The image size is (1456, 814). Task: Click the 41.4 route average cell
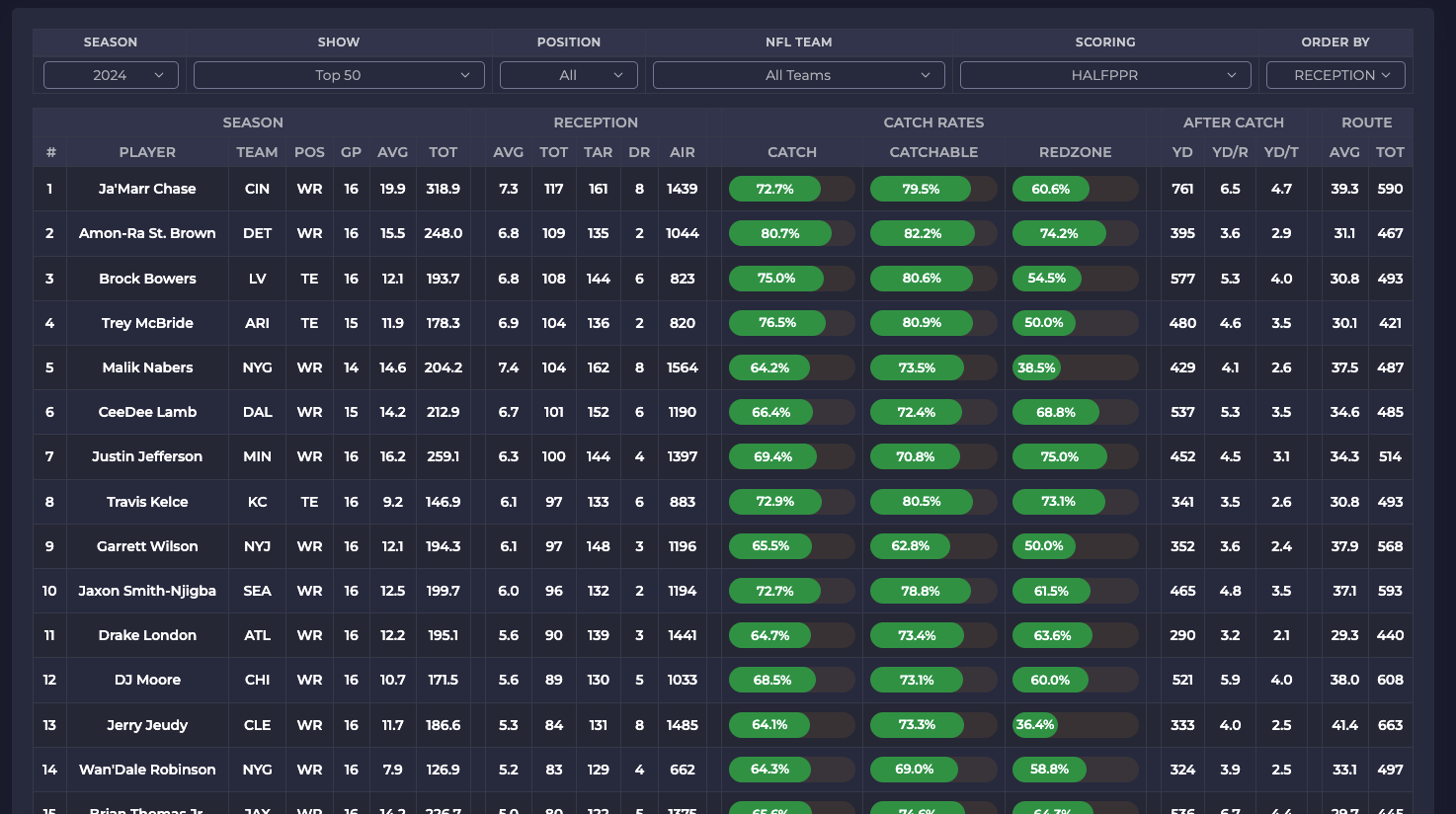point(1344,725)
